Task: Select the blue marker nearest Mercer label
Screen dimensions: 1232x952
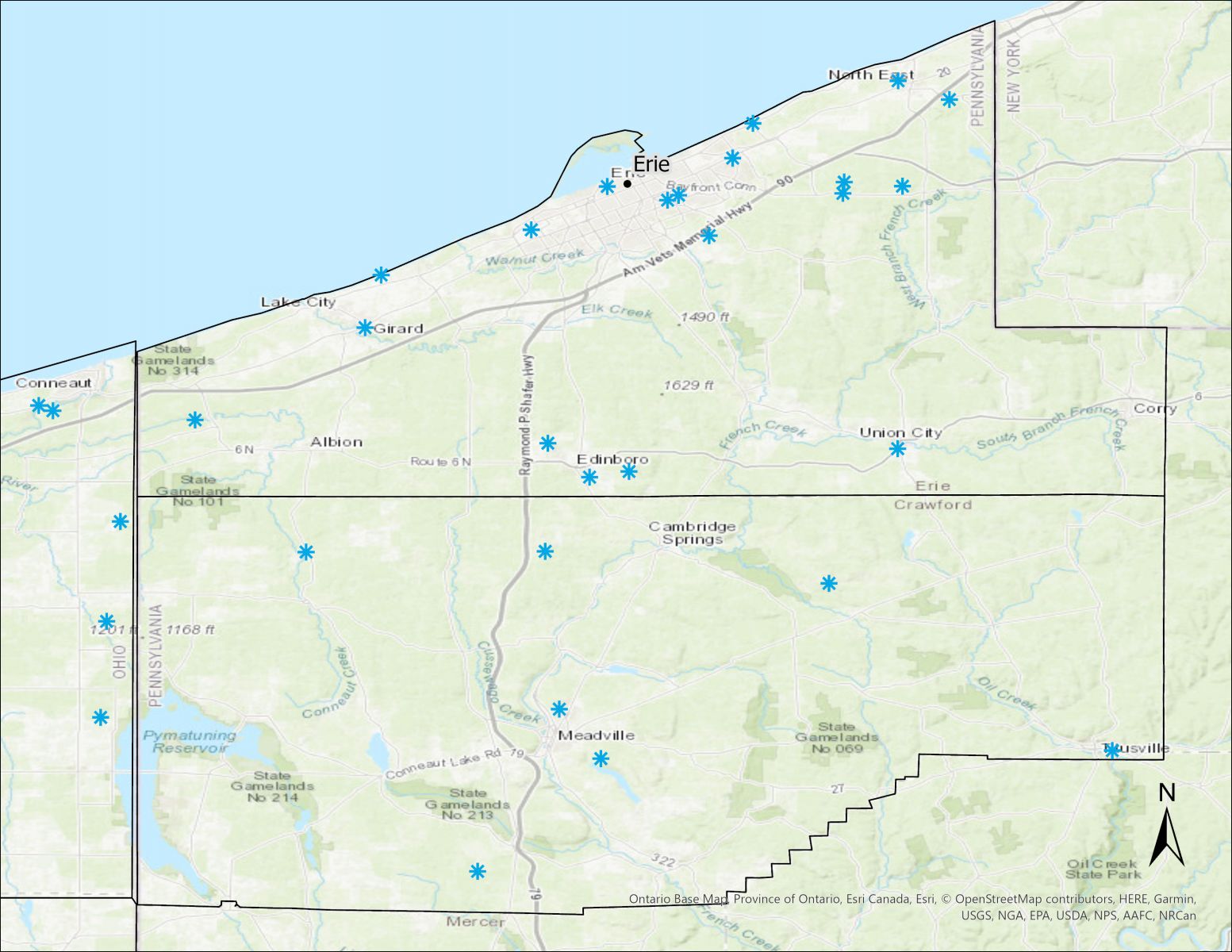Action: point(477,871)
